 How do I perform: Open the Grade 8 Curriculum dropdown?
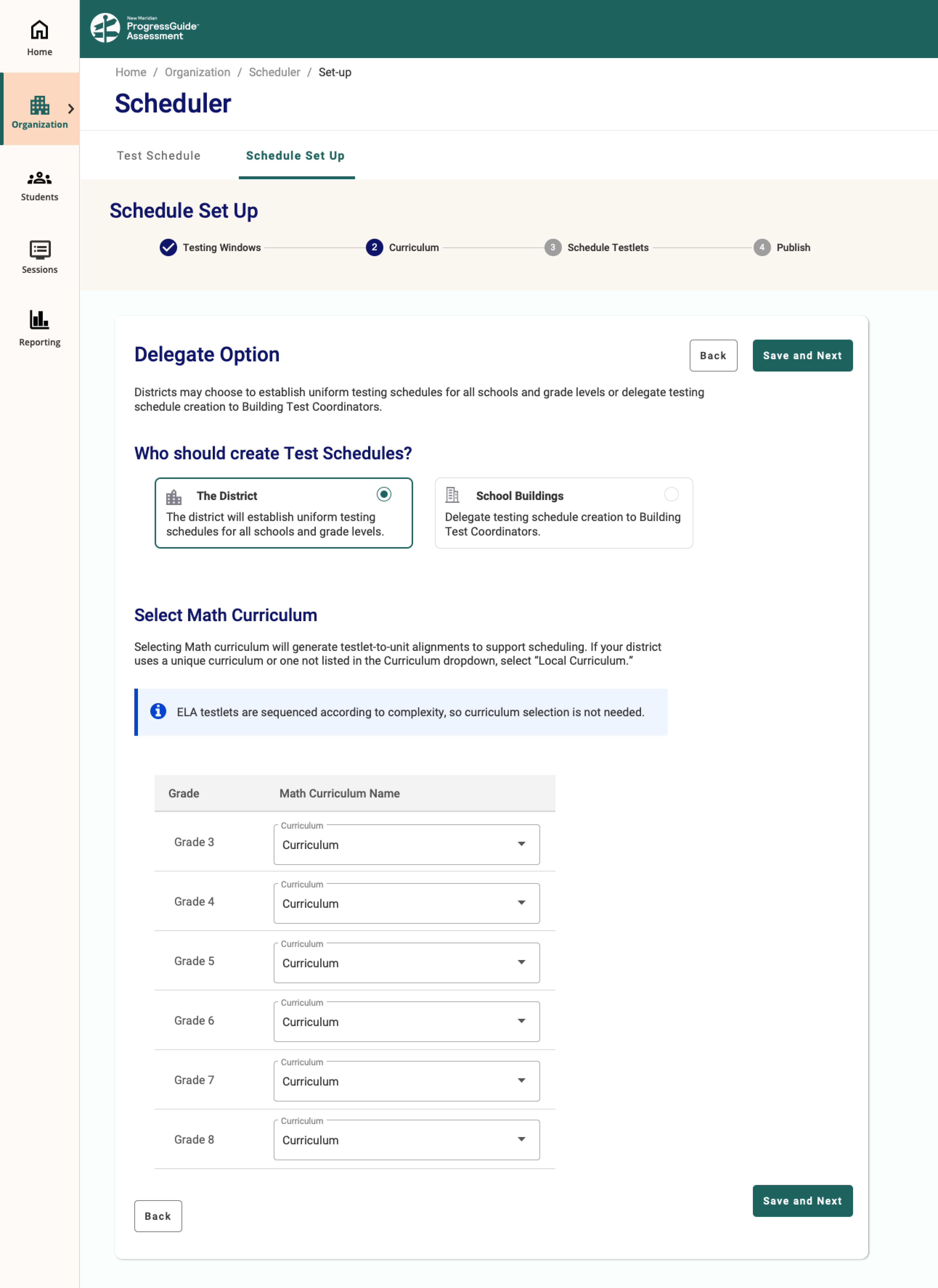[406, 1140]
